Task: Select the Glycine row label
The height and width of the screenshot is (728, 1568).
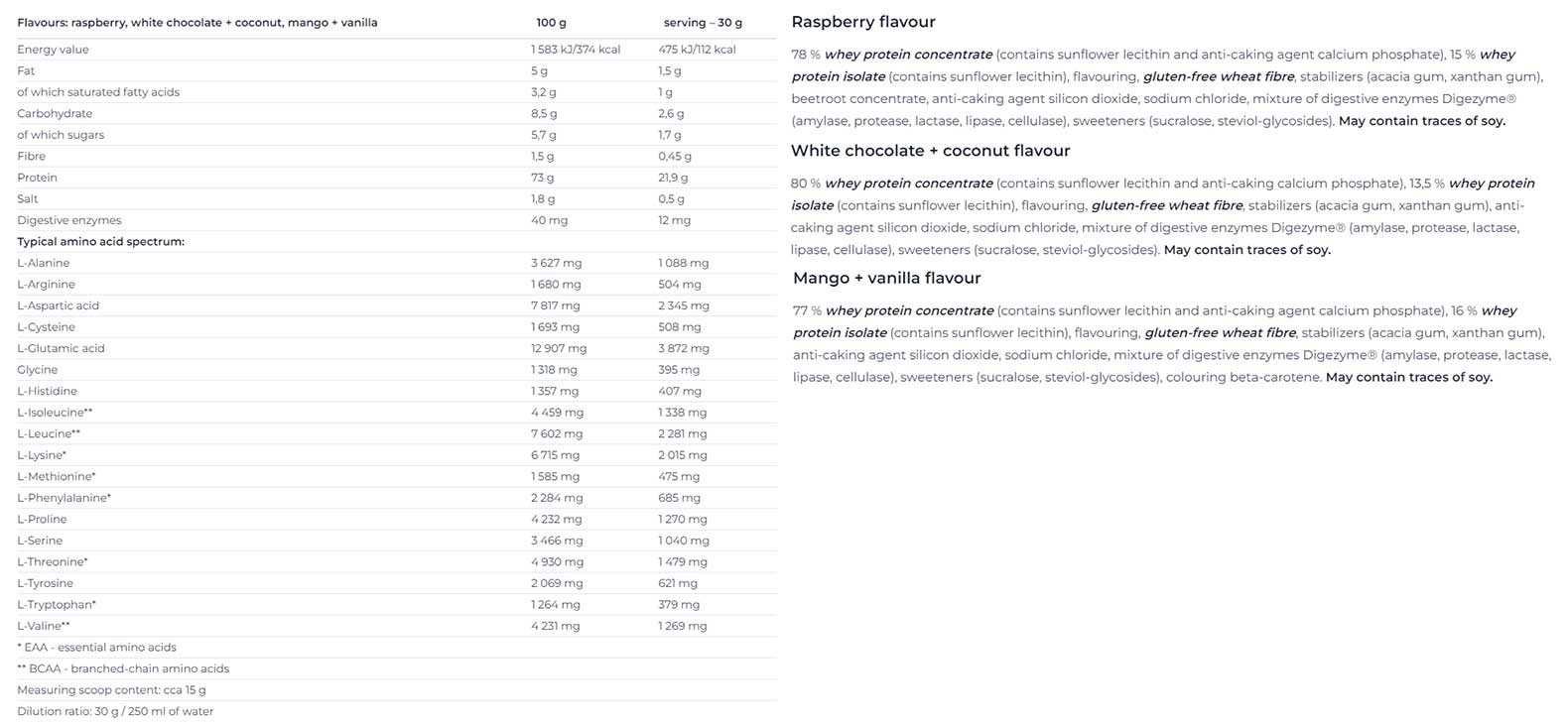Action: (37, 370)
